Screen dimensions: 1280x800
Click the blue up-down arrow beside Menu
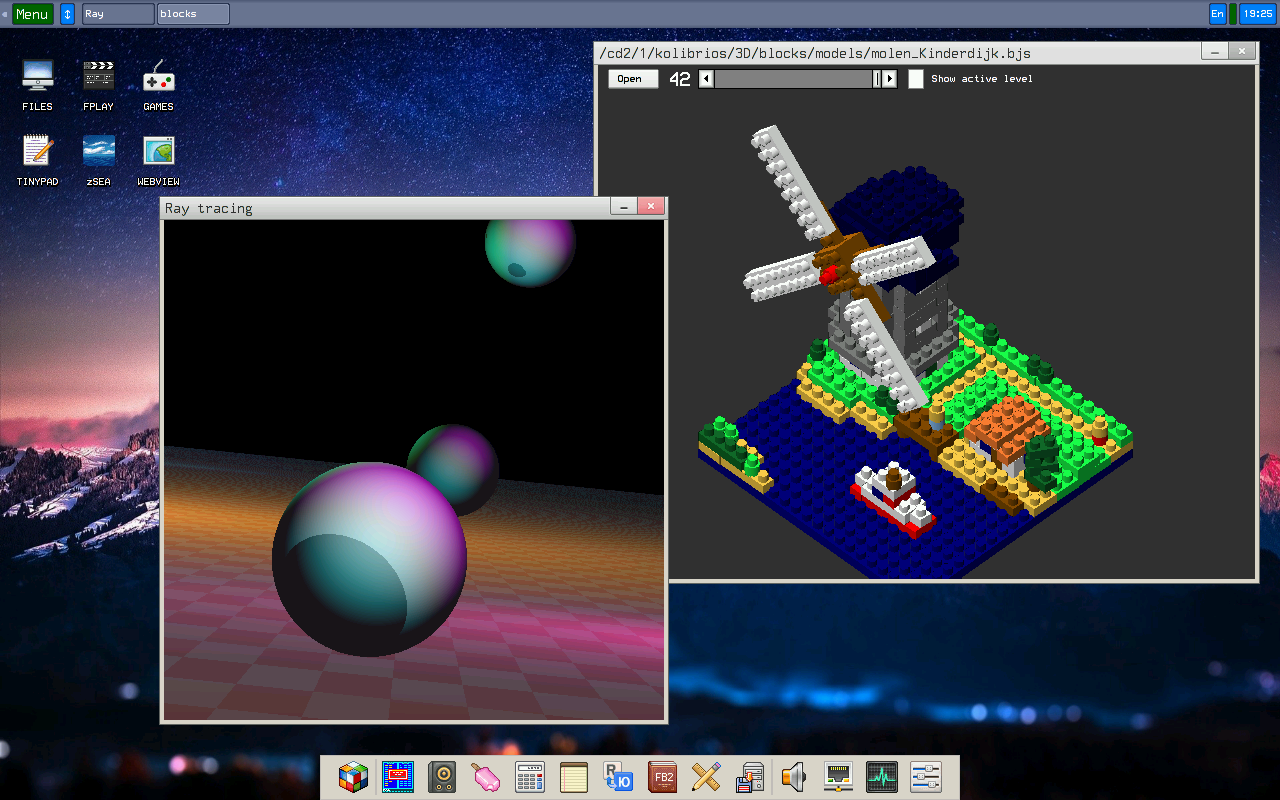pos(67,14)
